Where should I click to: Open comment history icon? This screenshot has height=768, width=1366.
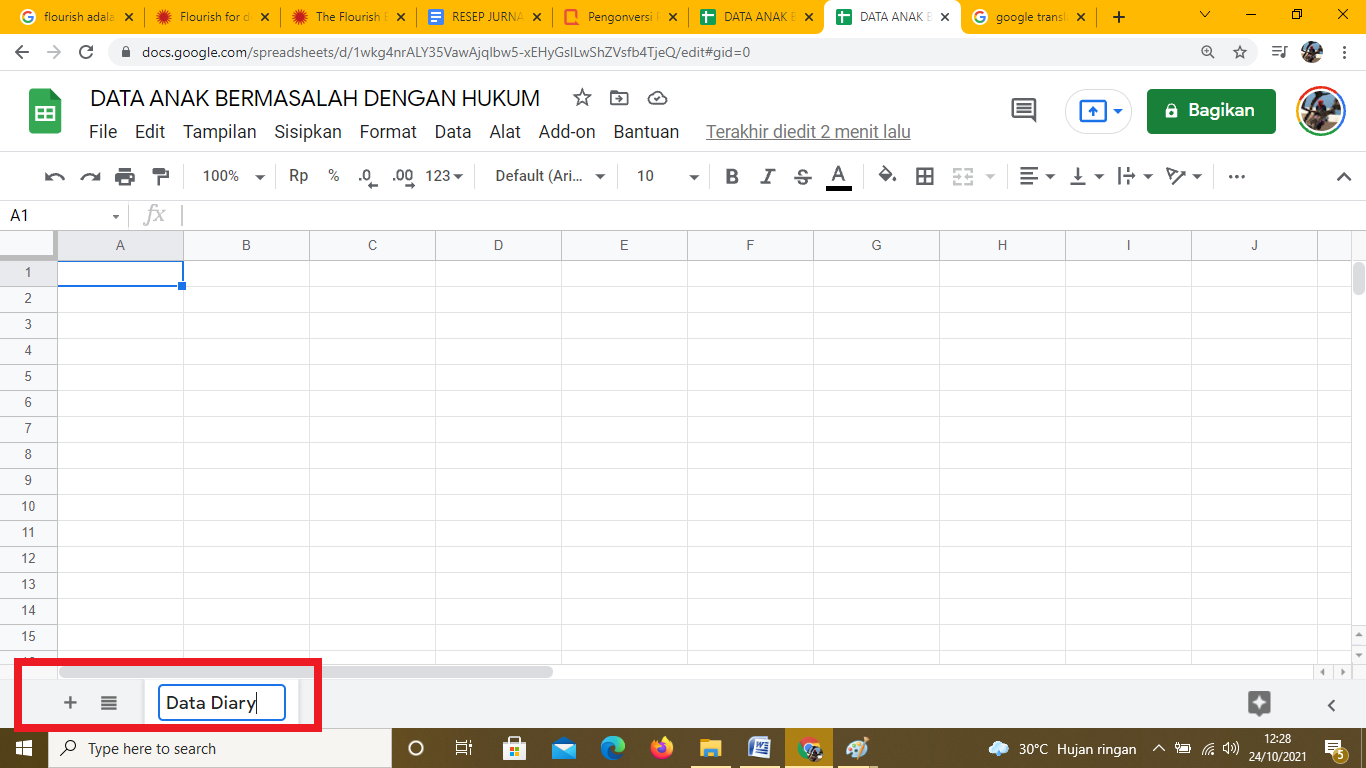point(1024,111)
